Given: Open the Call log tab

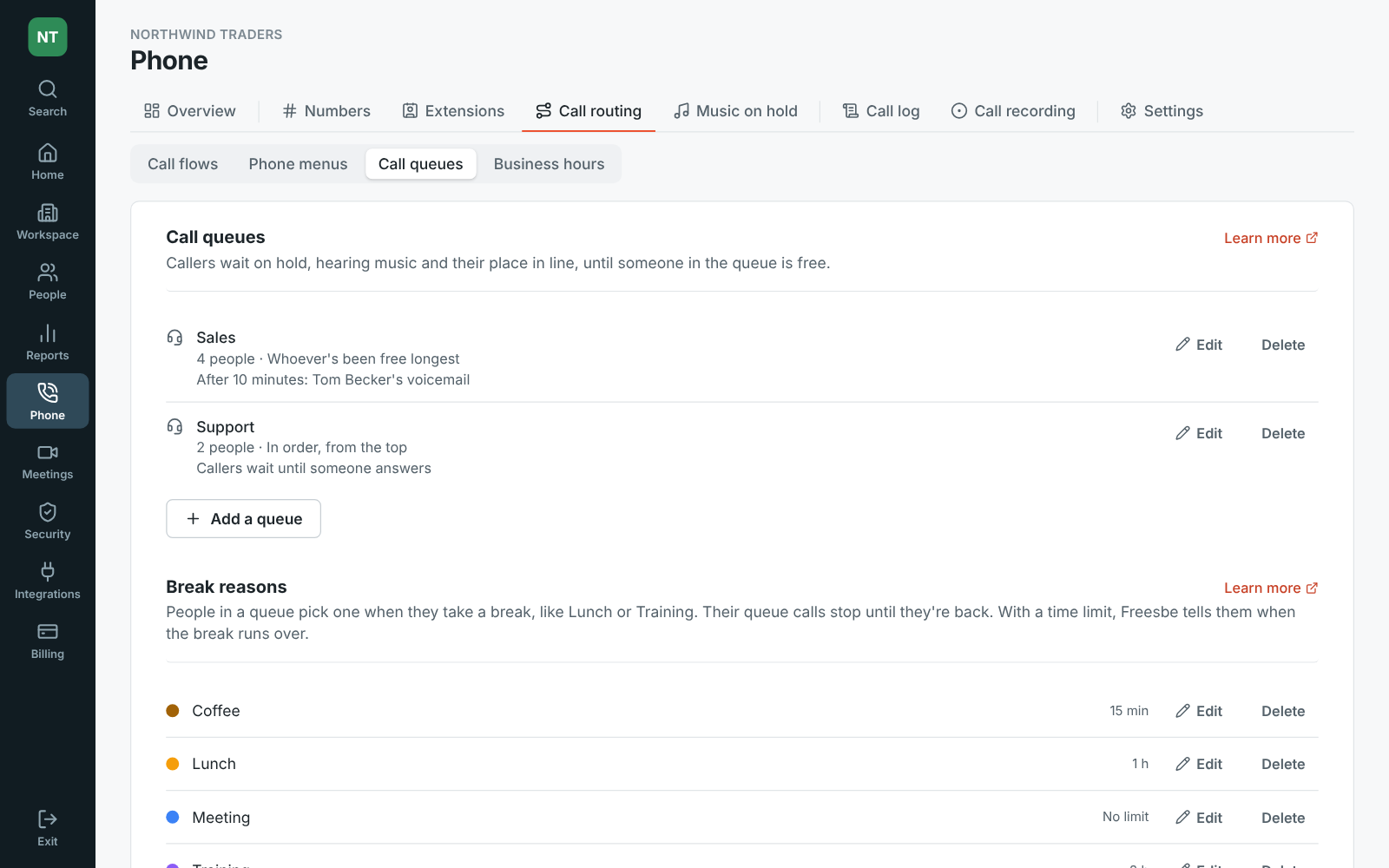Looking at the screenshot, I should (x=881, y=111).
